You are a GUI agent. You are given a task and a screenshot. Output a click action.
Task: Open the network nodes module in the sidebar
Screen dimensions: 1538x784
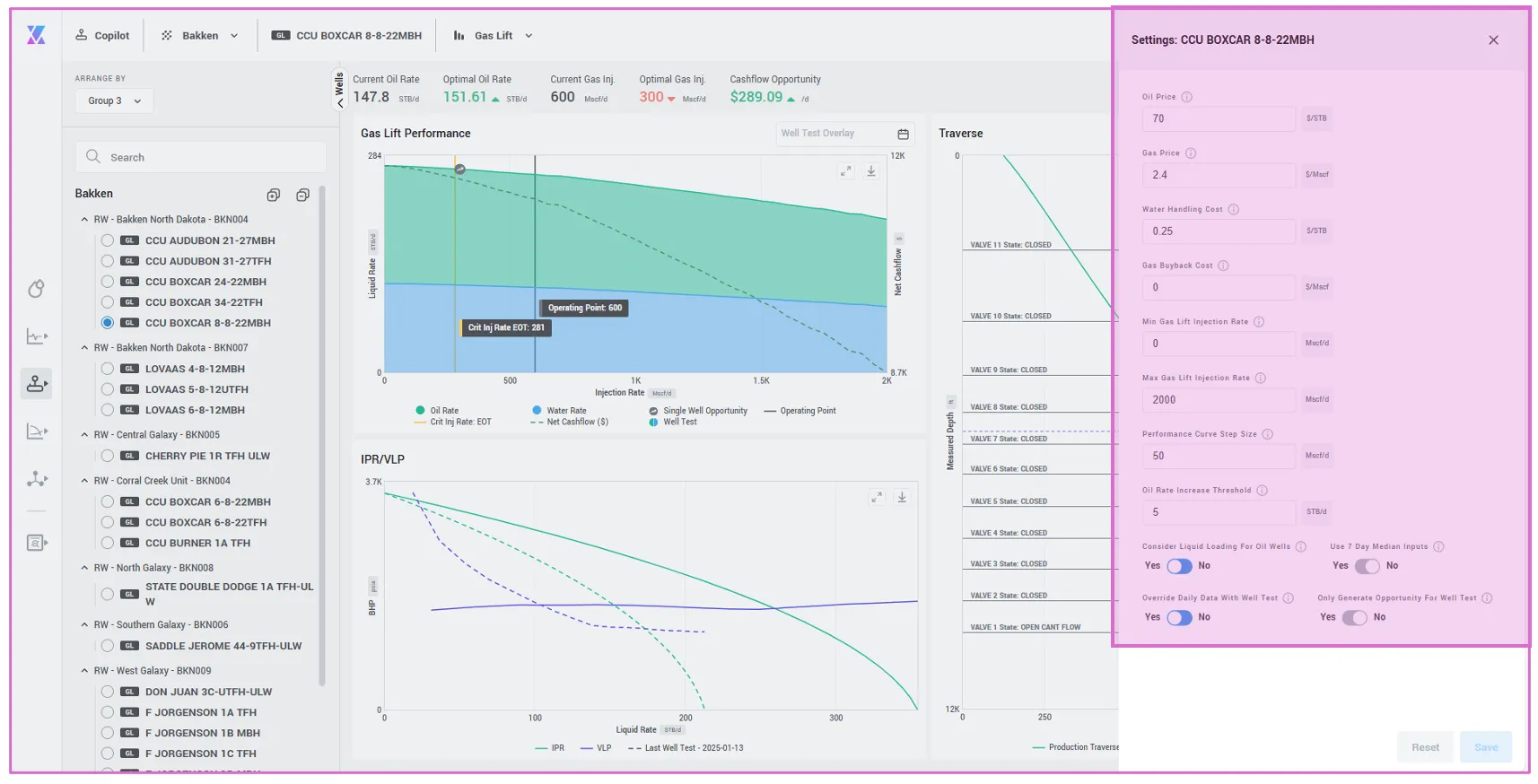pyautogui.click(x=36, y=479)
